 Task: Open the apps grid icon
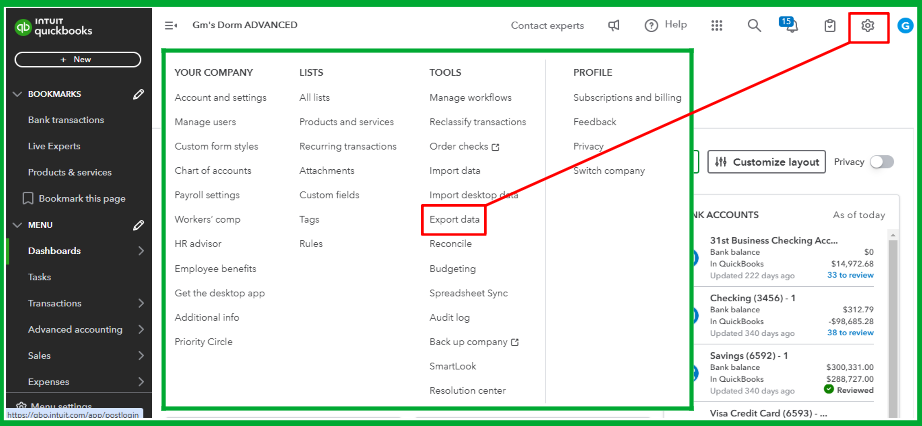(716, 25)
